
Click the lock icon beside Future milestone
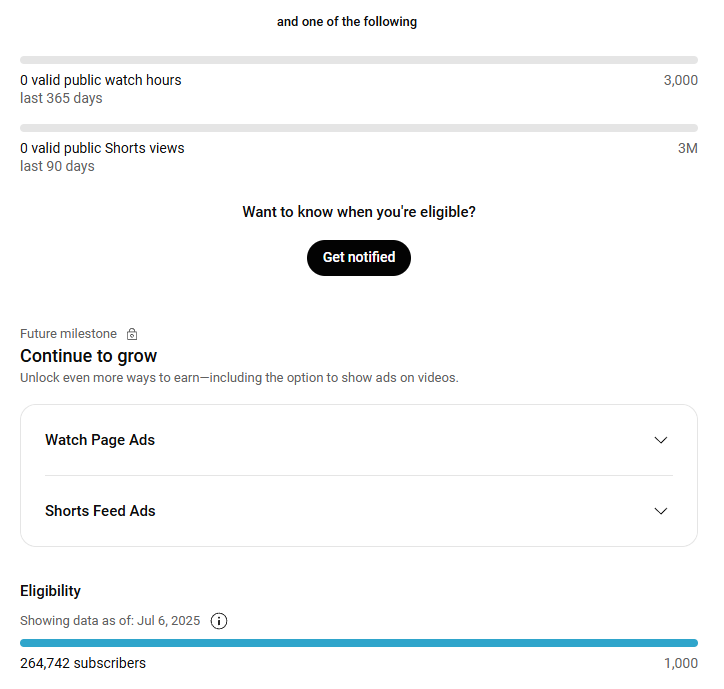(x=132, y=334)
